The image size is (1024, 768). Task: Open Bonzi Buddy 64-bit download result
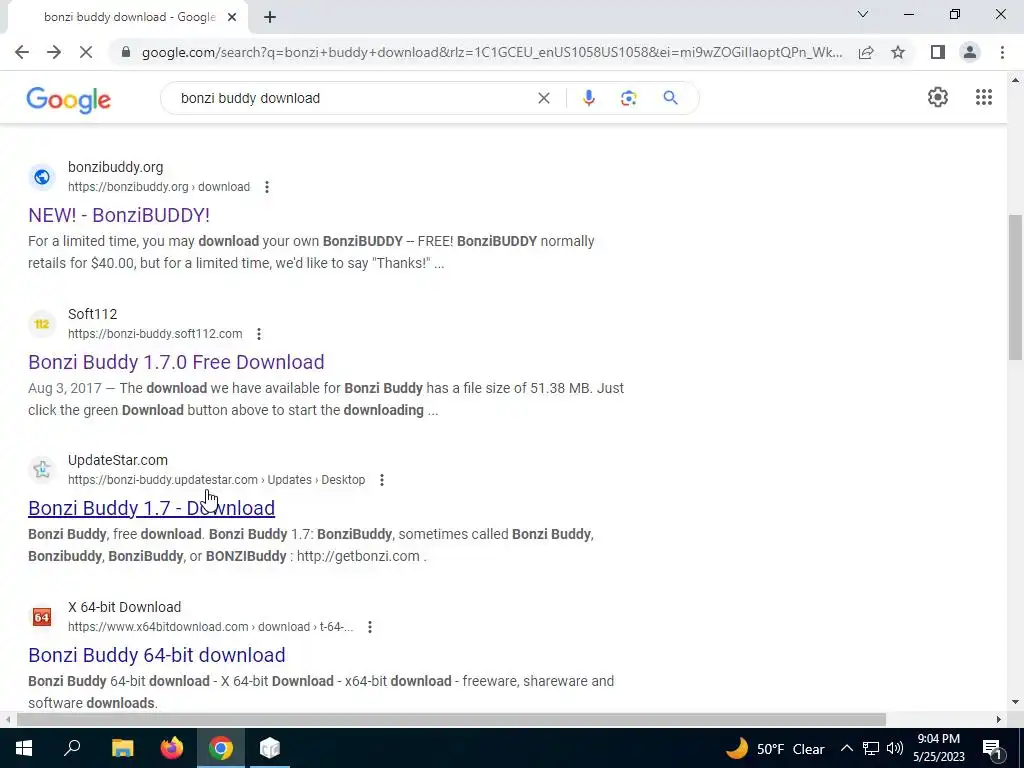pos(157,655)
